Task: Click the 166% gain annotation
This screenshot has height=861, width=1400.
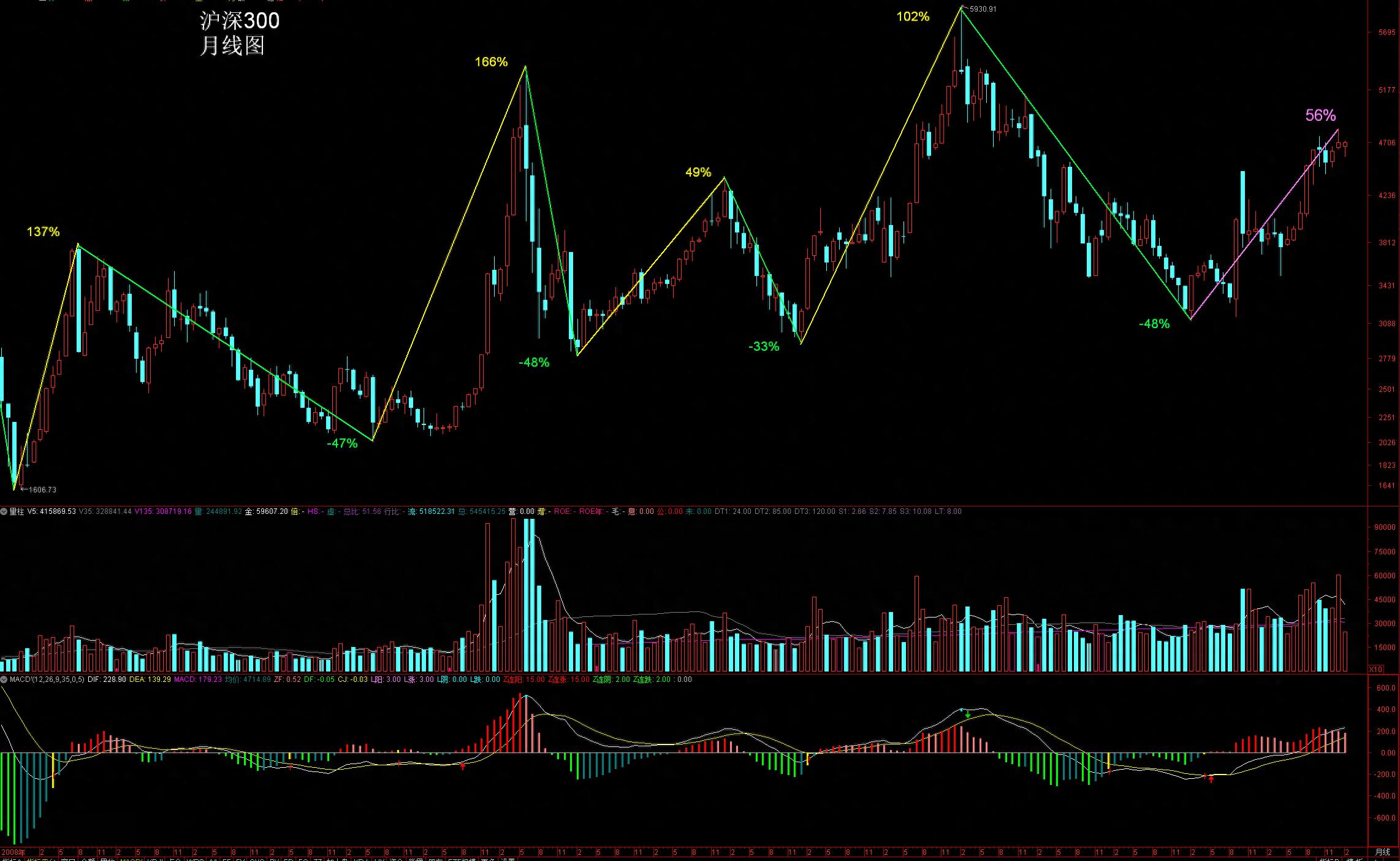Action: point(491,62)
